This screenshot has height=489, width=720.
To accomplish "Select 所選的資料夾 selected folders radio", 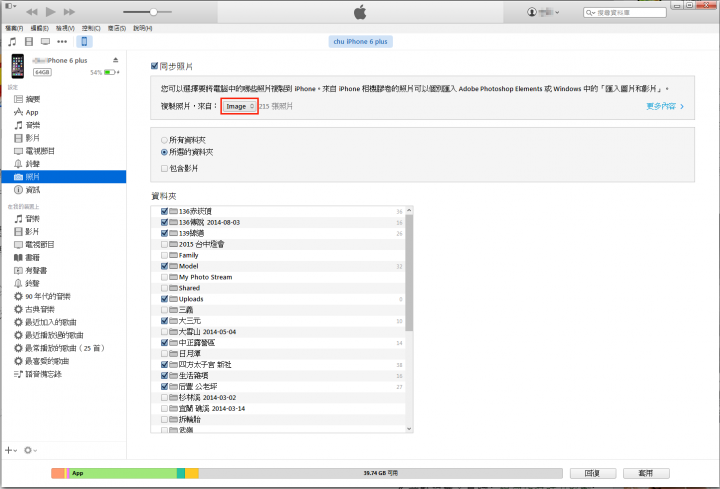I will click(x=164, y=152).
